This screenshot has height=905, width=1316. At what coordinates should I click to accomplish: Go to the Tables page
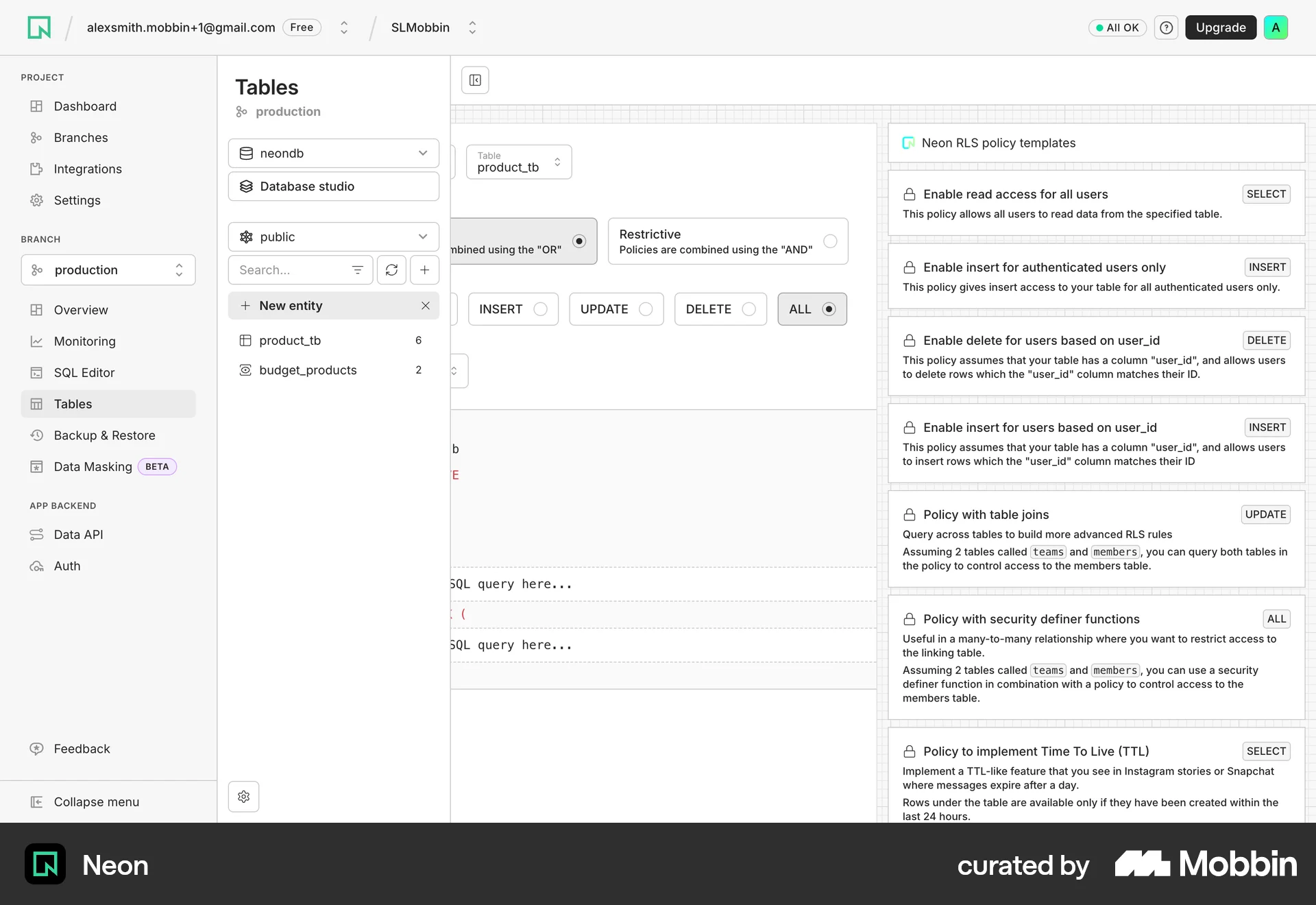point(108,405)
